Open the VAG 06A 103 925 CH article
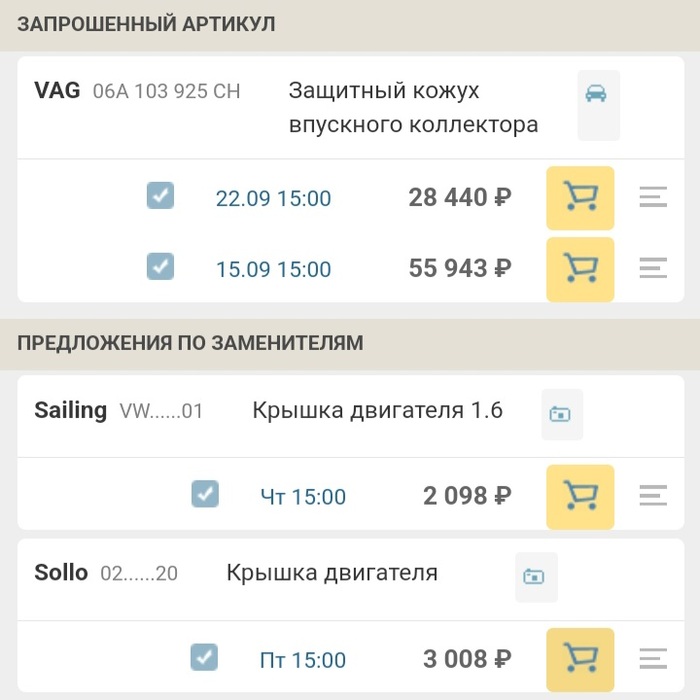Screen dimensions: 700x700 166,92
